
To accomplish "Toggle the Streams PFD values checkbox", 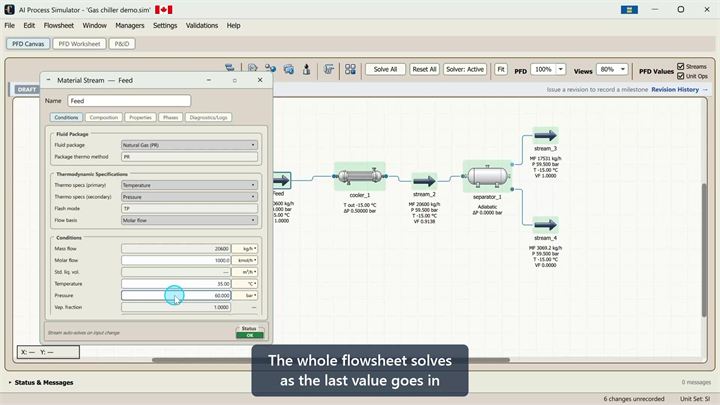I will coord(681,66).
